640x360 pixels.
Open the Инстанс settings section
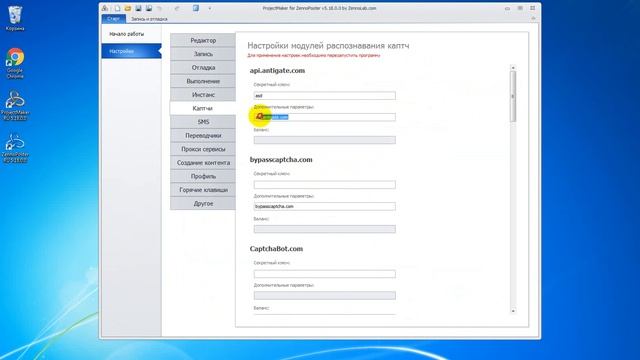pos(203,95)
